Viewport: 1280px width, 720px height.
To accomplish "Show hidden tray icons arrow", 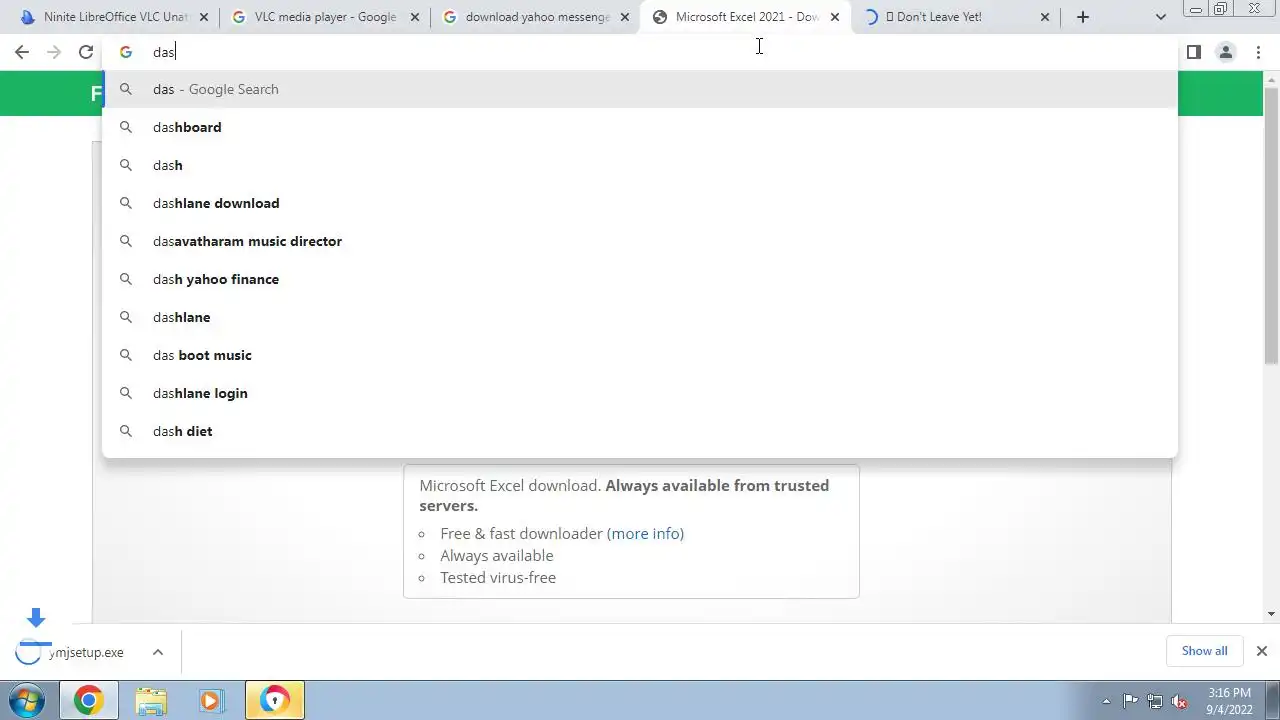I will tap(1106, 701).
